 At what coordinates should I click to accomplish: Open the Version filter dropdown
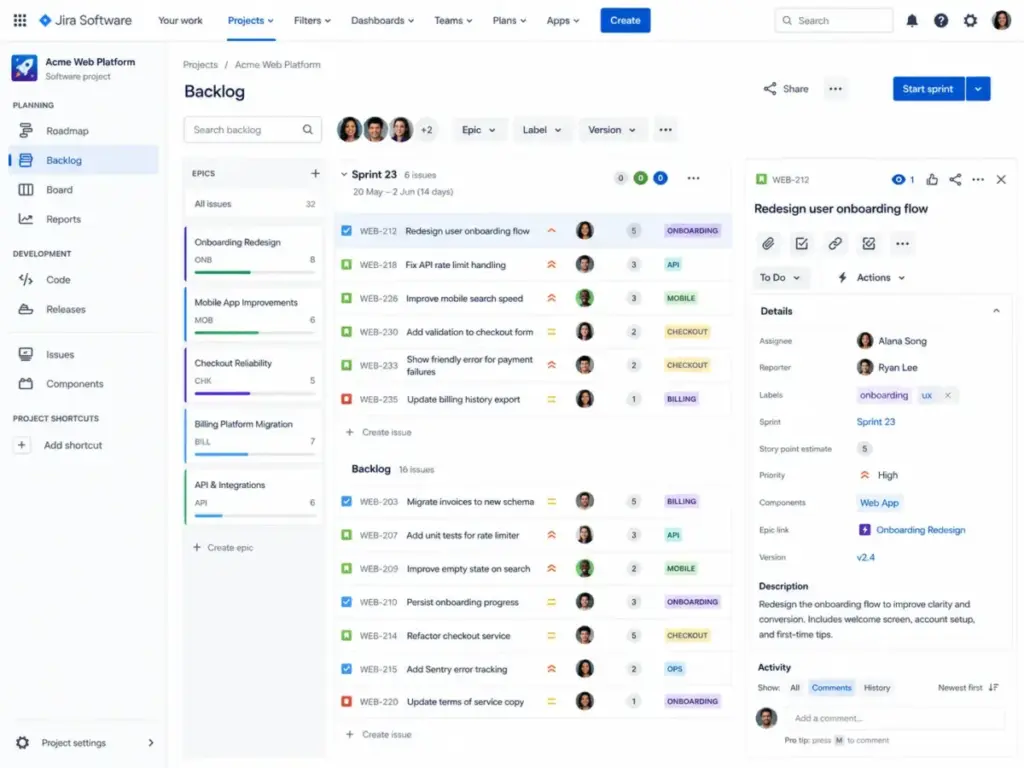(611, 129)
